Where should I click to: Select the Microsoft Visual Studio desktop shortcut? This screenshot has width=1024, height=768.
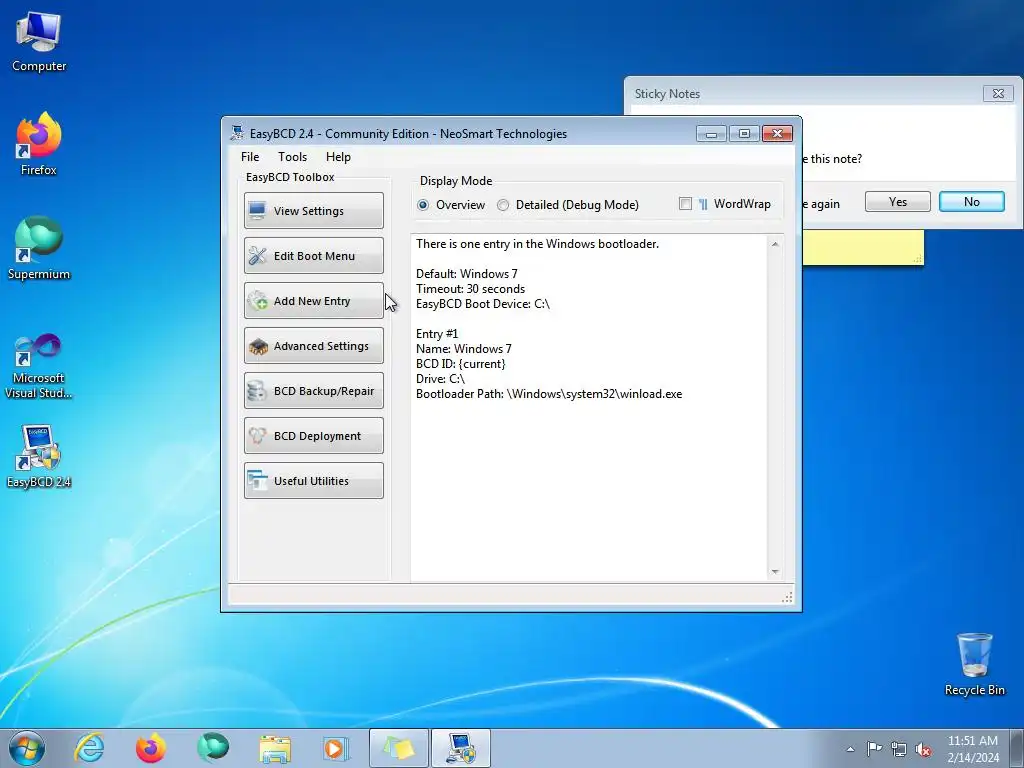pyautogui.click(x=39, y=366)
